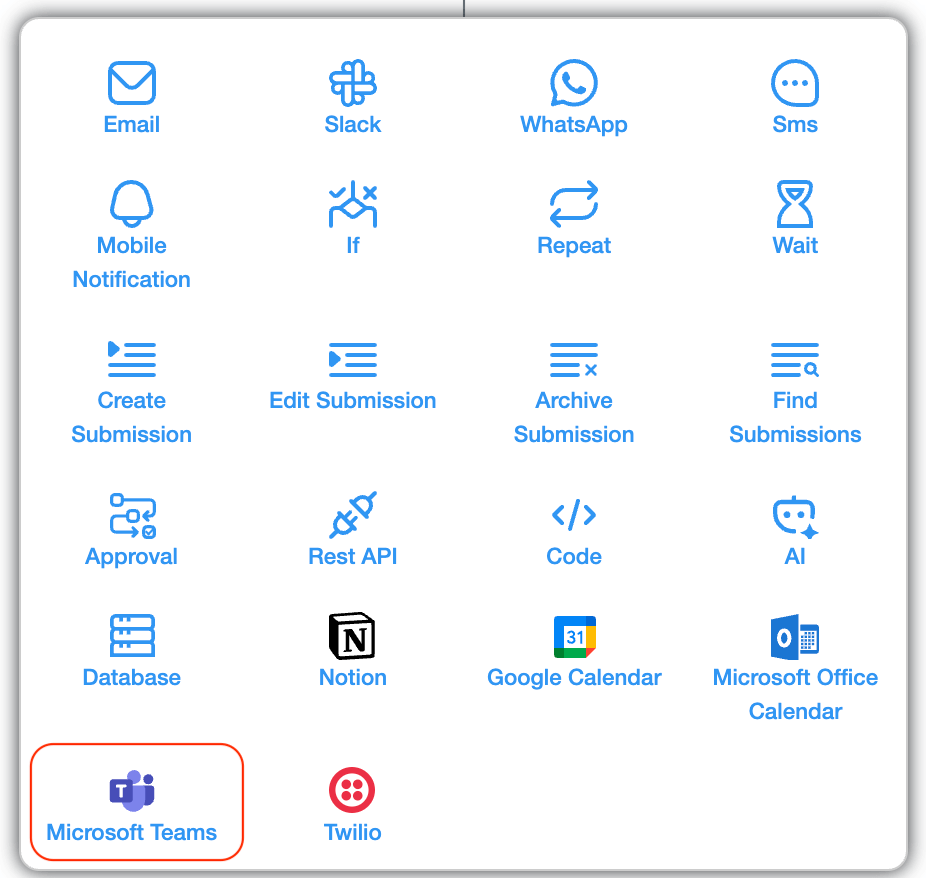Add the Wait hourglass icon
This screenshot has width=926, height=878.
pos(795,204)
